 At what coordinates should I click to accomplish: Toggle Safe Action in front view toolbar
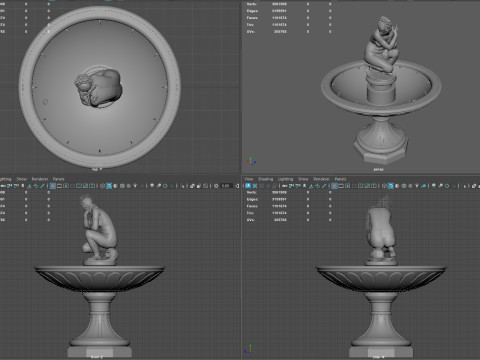click(x=85, y=186)
